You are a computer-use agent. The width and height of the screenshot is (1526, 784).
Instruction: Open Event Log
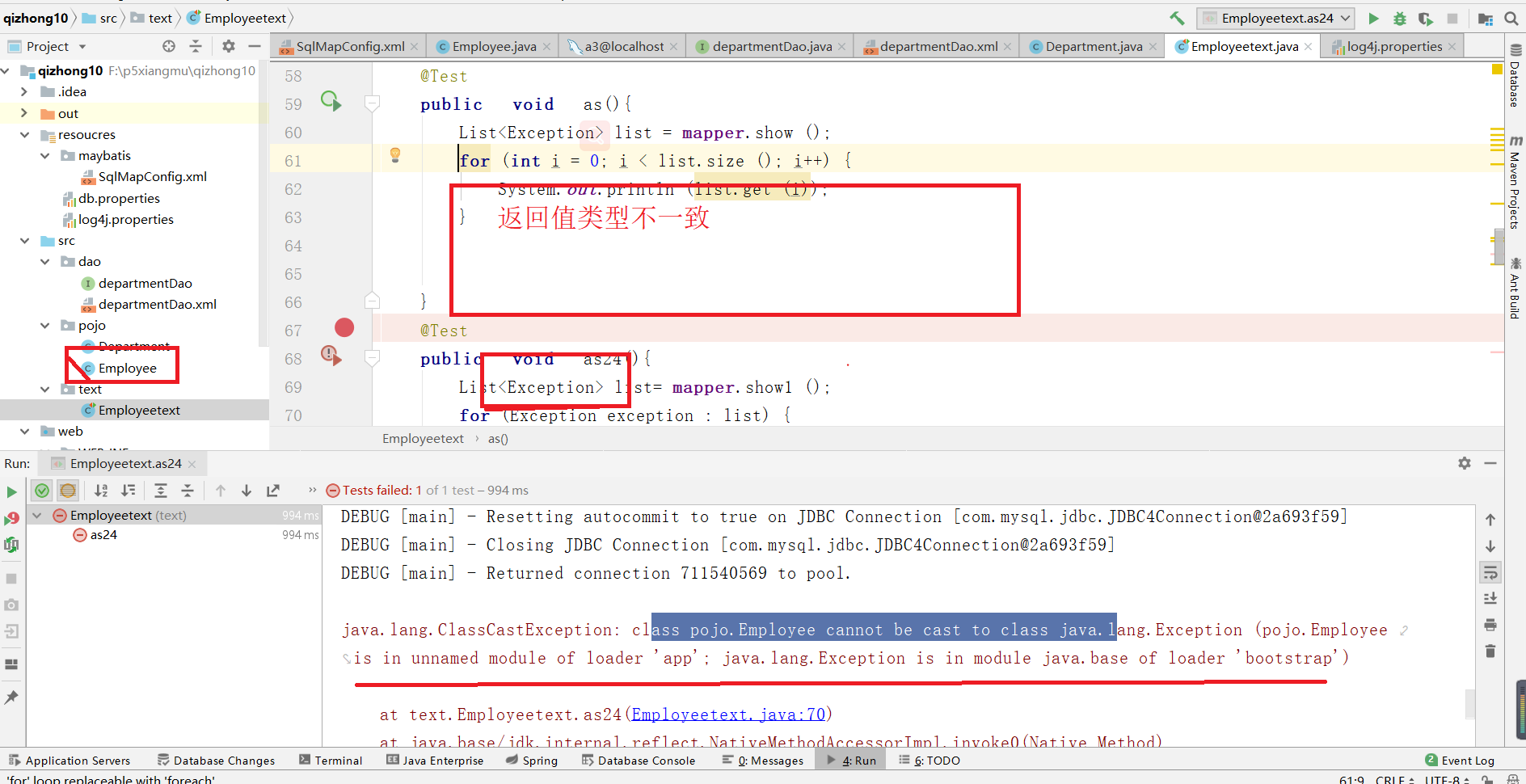tap(1460, 761)
